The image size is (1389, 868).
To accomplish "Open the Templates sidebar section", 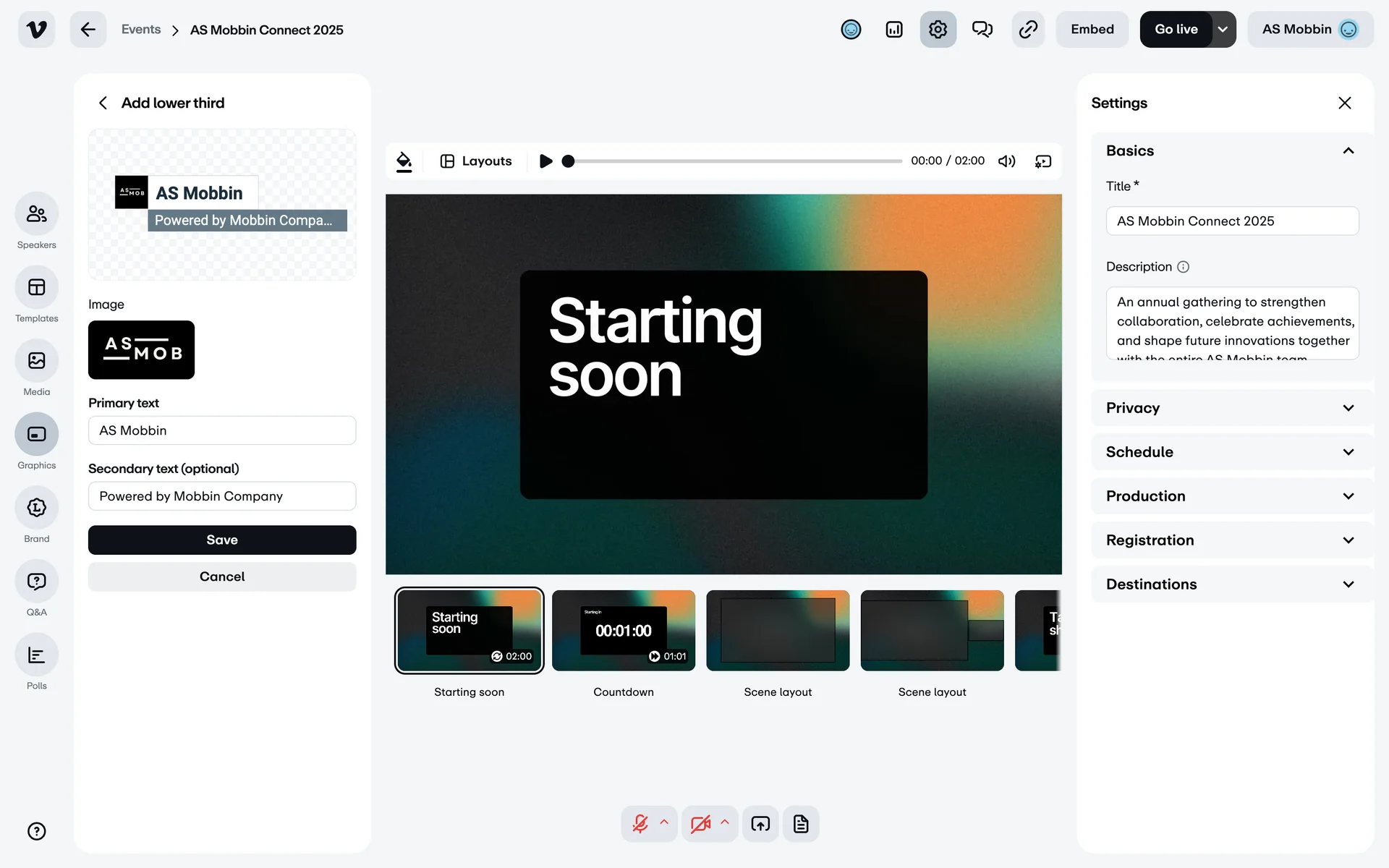I will pyautogui.click(x=36, y=288).
